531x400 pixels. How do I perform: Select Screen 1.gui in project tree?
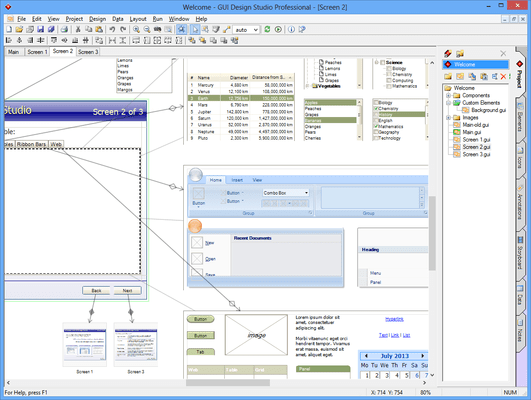click(x=476, y=140)
